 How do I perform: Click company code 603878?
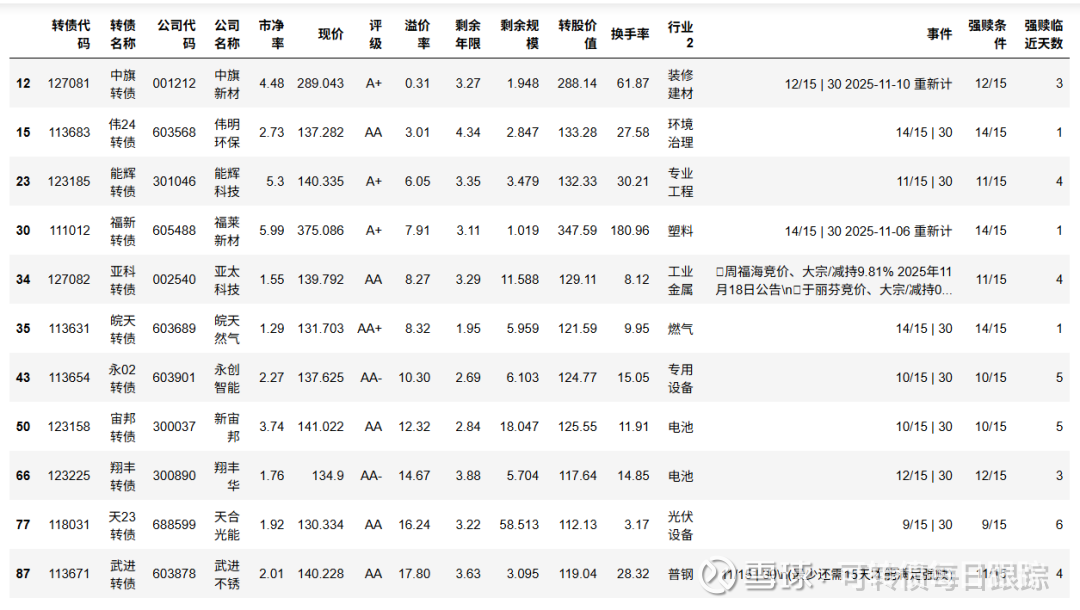coord(174,574)
